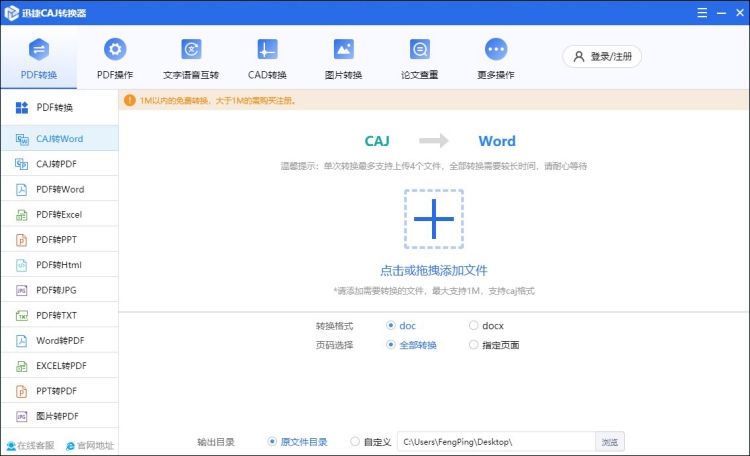The width and height of the screenshot is (750, 456).
Task: Minimize the converter window
Action: pos(721,13)
